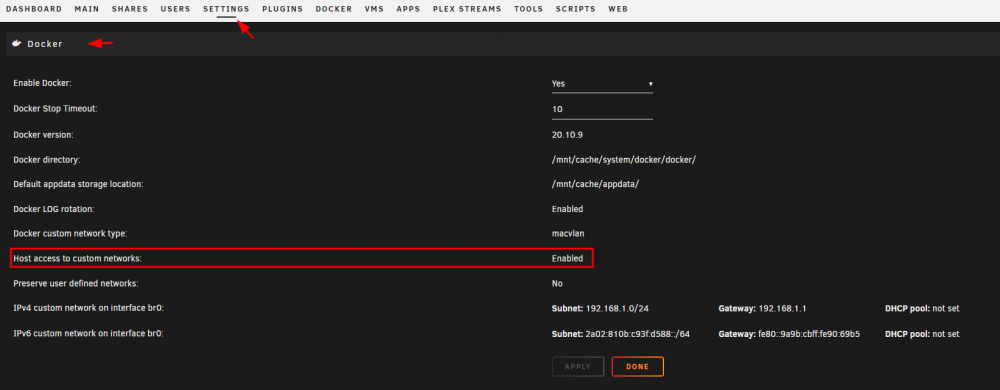Open the Enable Docker dropdown
This screenshot has width=1000, height=390.
[602, 83]
